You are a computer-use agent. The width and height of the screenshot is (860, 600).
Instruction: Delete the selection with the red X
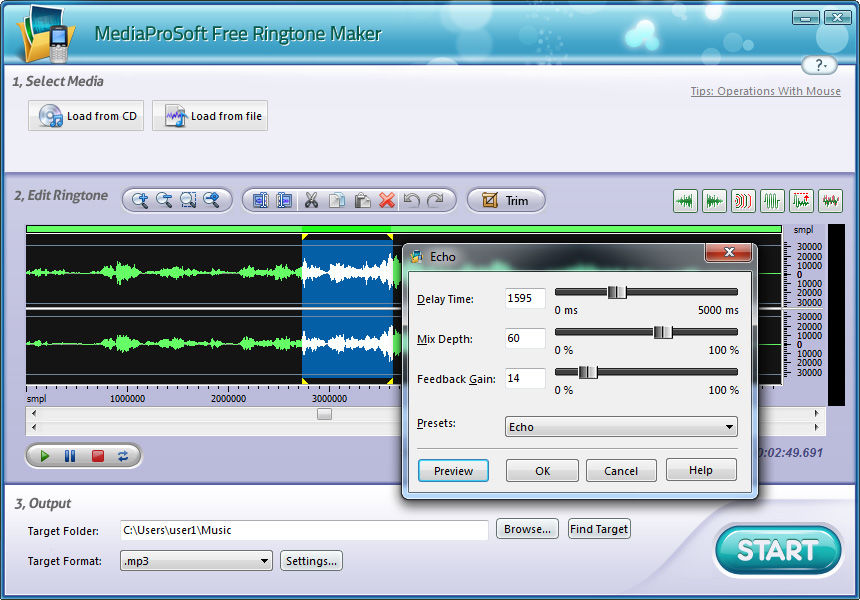[387, 200]
